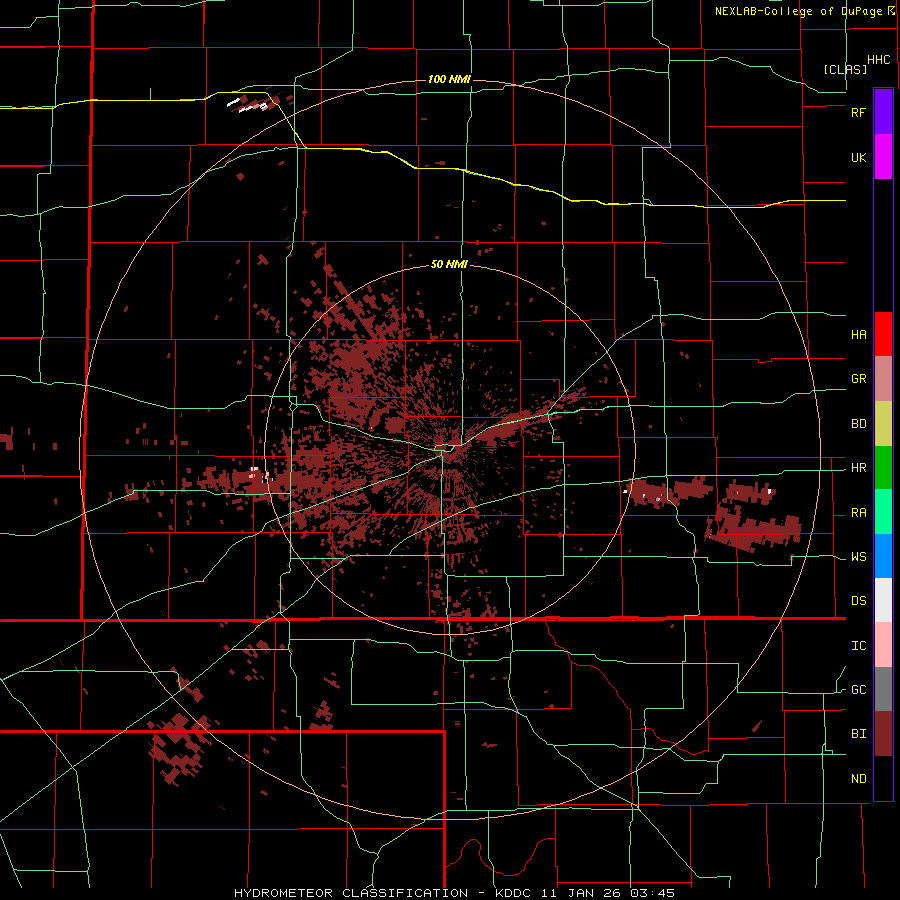This screenshot has width=900, height=900.
Task: Select the BD yellow legend color block
Action: 883,424
